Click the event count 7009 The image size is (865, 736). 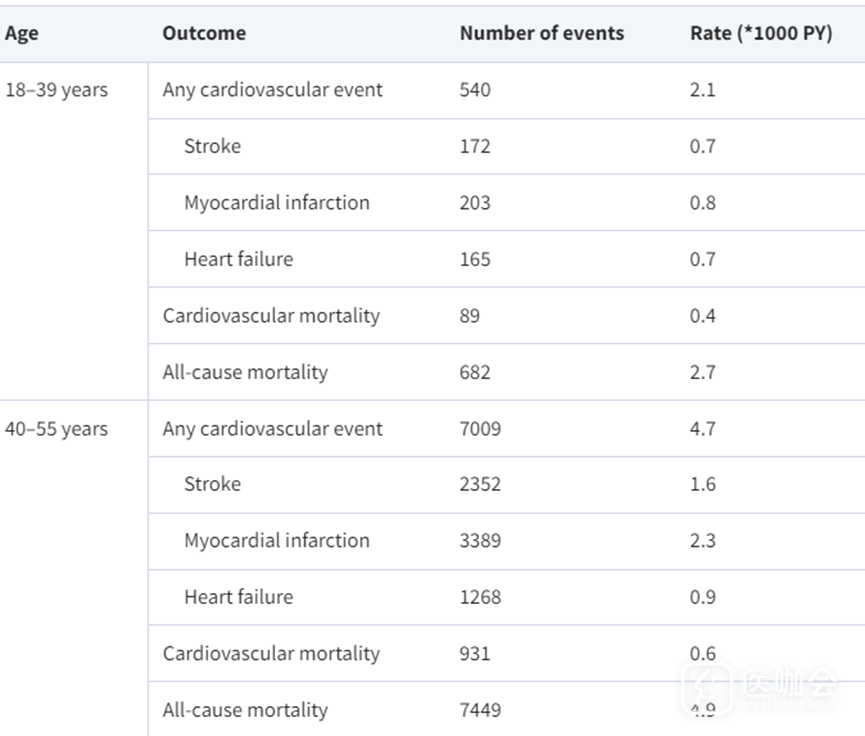click(480, 429)
